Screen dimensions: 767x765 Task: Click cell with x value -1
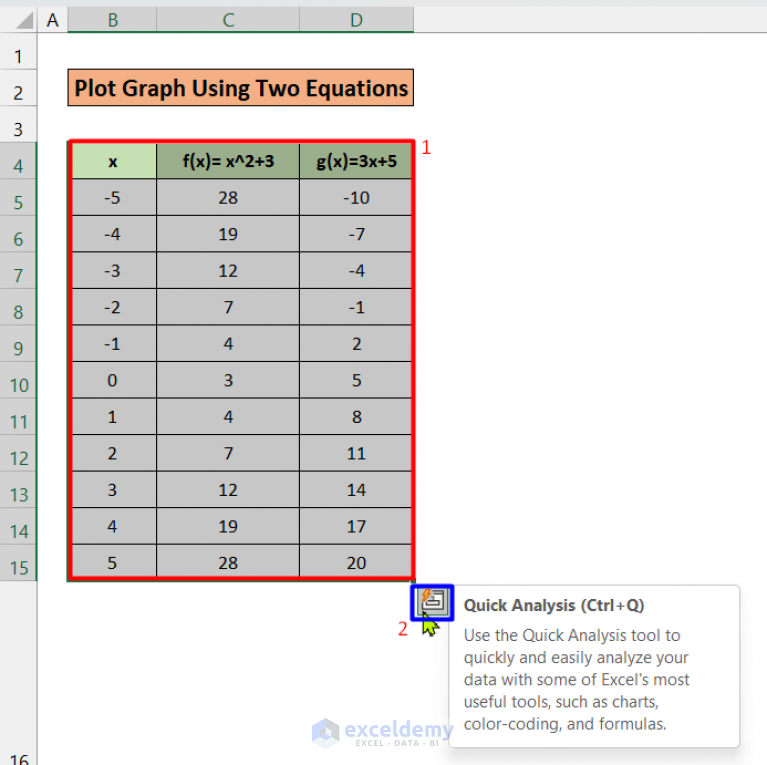113,344
